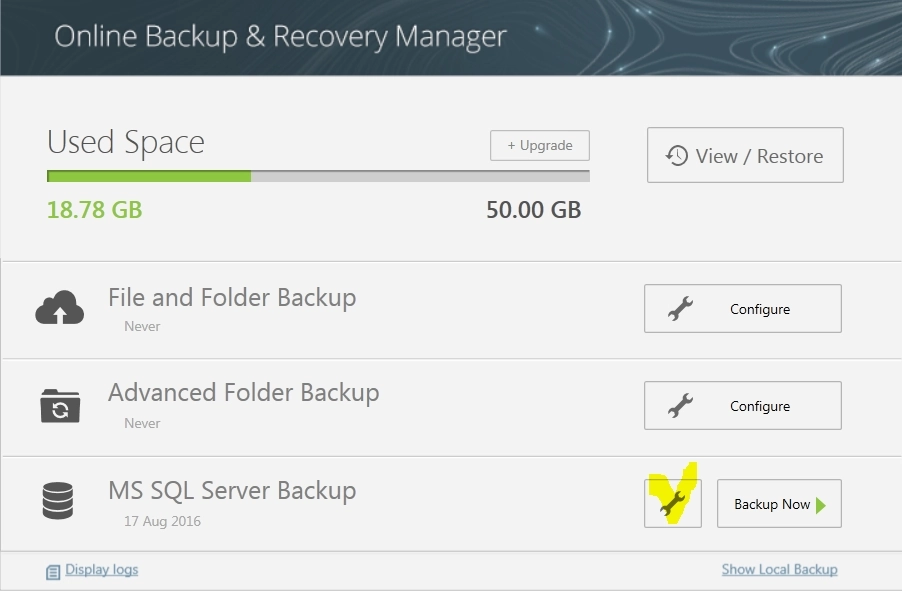Open MS SQL Server Backup wrench settings
The image size is (902, 591).
[x=672, y=504]
